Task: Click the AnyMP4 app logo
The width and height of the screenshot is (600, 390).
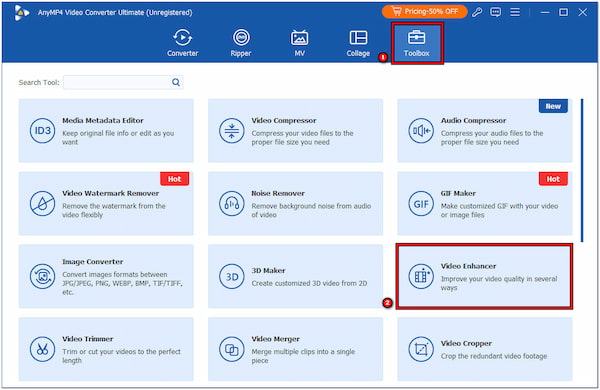Action: click(21, 13)
